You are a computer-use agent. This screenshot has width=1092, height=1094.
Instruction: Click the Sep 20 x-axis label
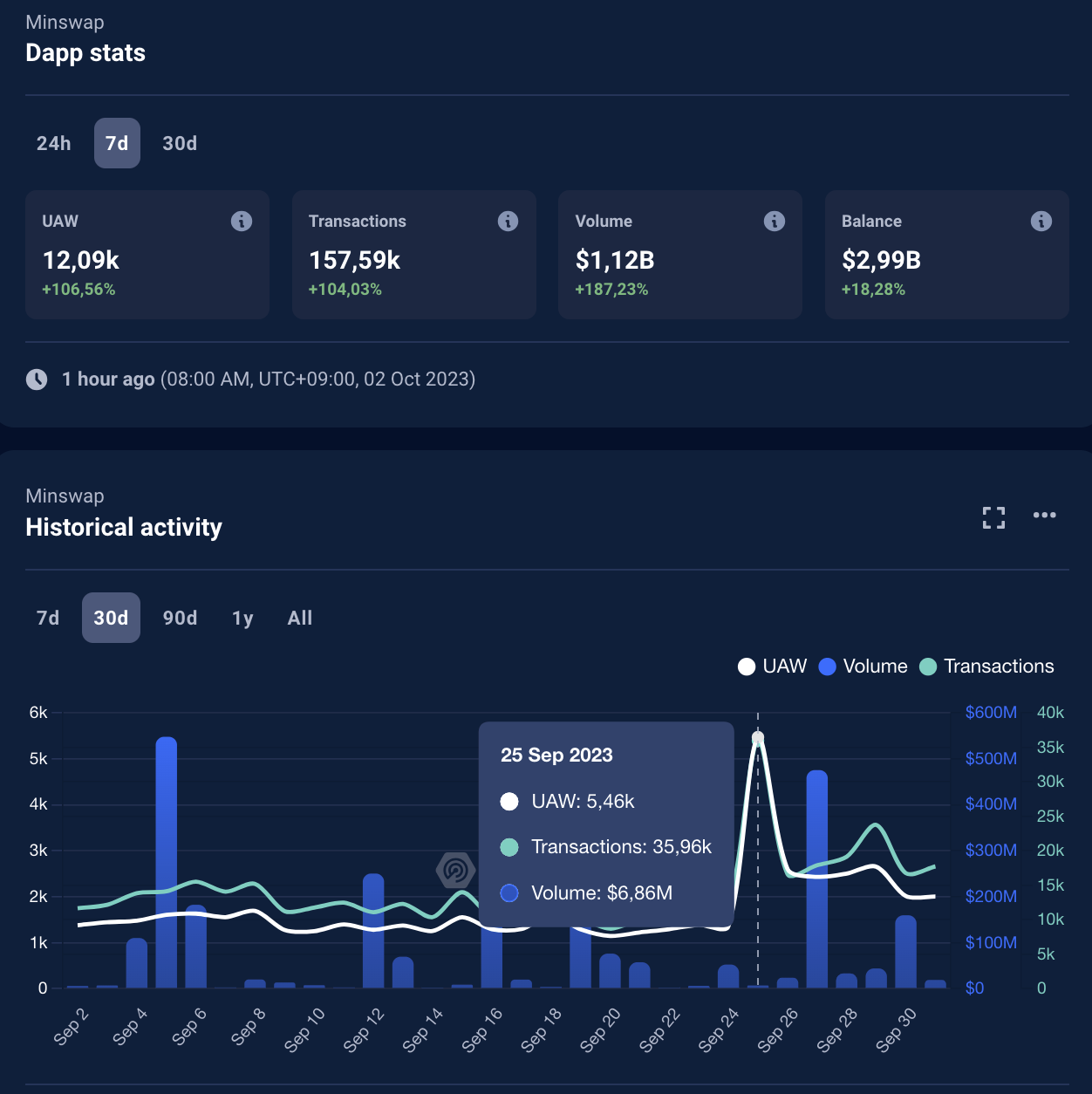click(x=601, y=1029)
